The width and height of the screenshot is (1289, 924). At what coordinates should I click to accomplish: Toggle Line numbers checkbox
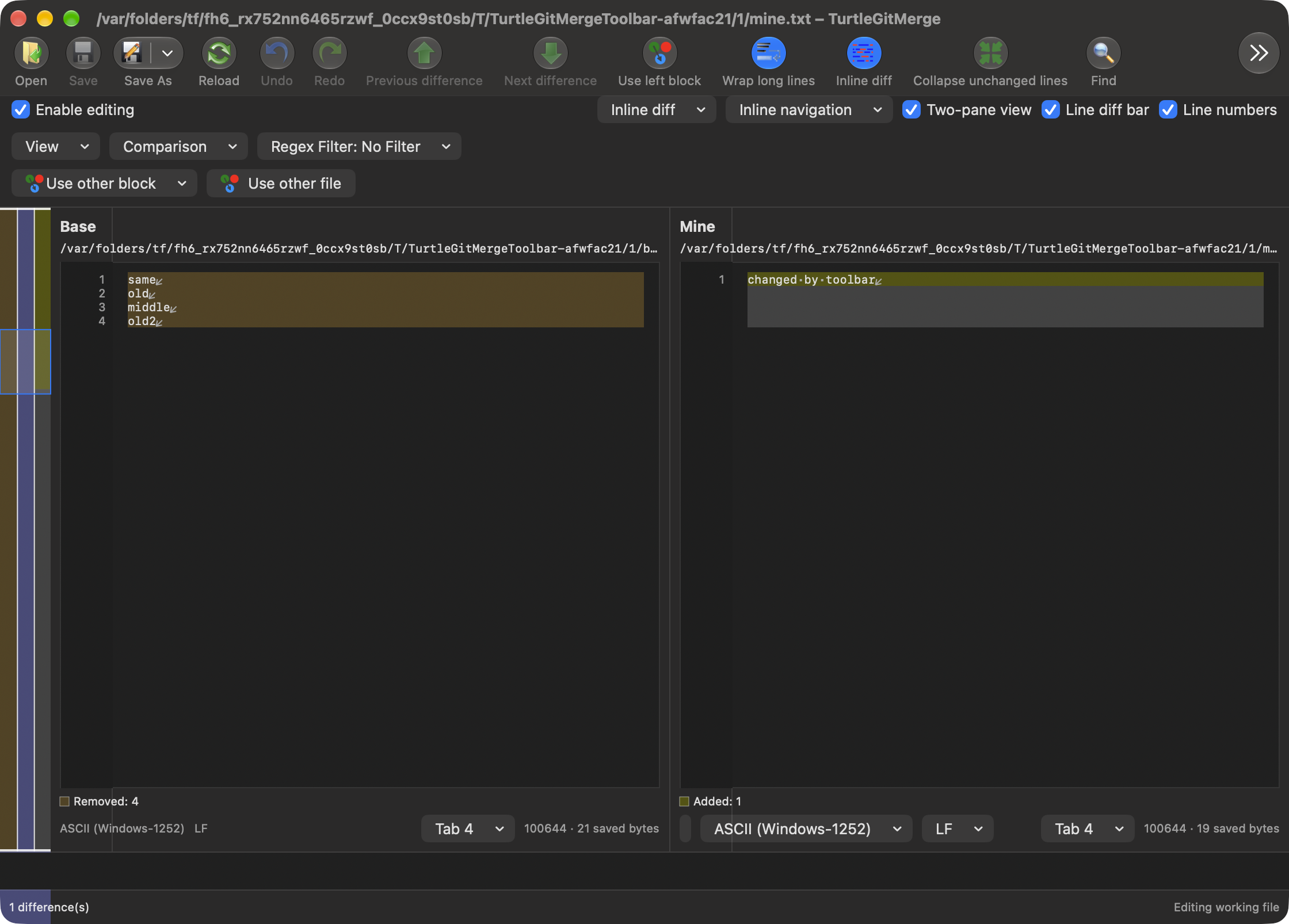tap(1168, 110)
